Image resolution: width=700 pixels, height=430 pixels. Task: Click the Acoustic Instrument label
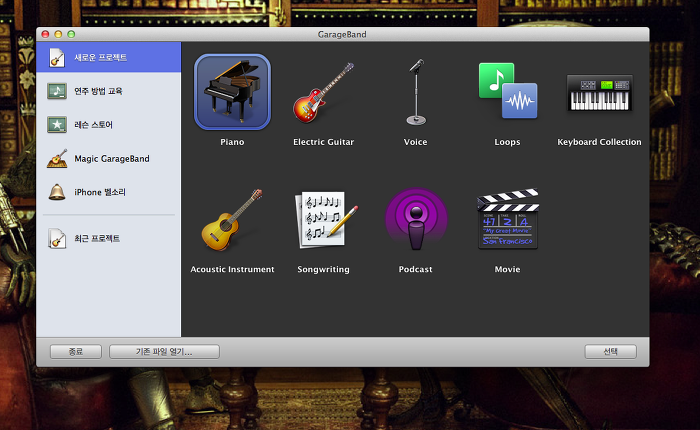coord(232,269)
